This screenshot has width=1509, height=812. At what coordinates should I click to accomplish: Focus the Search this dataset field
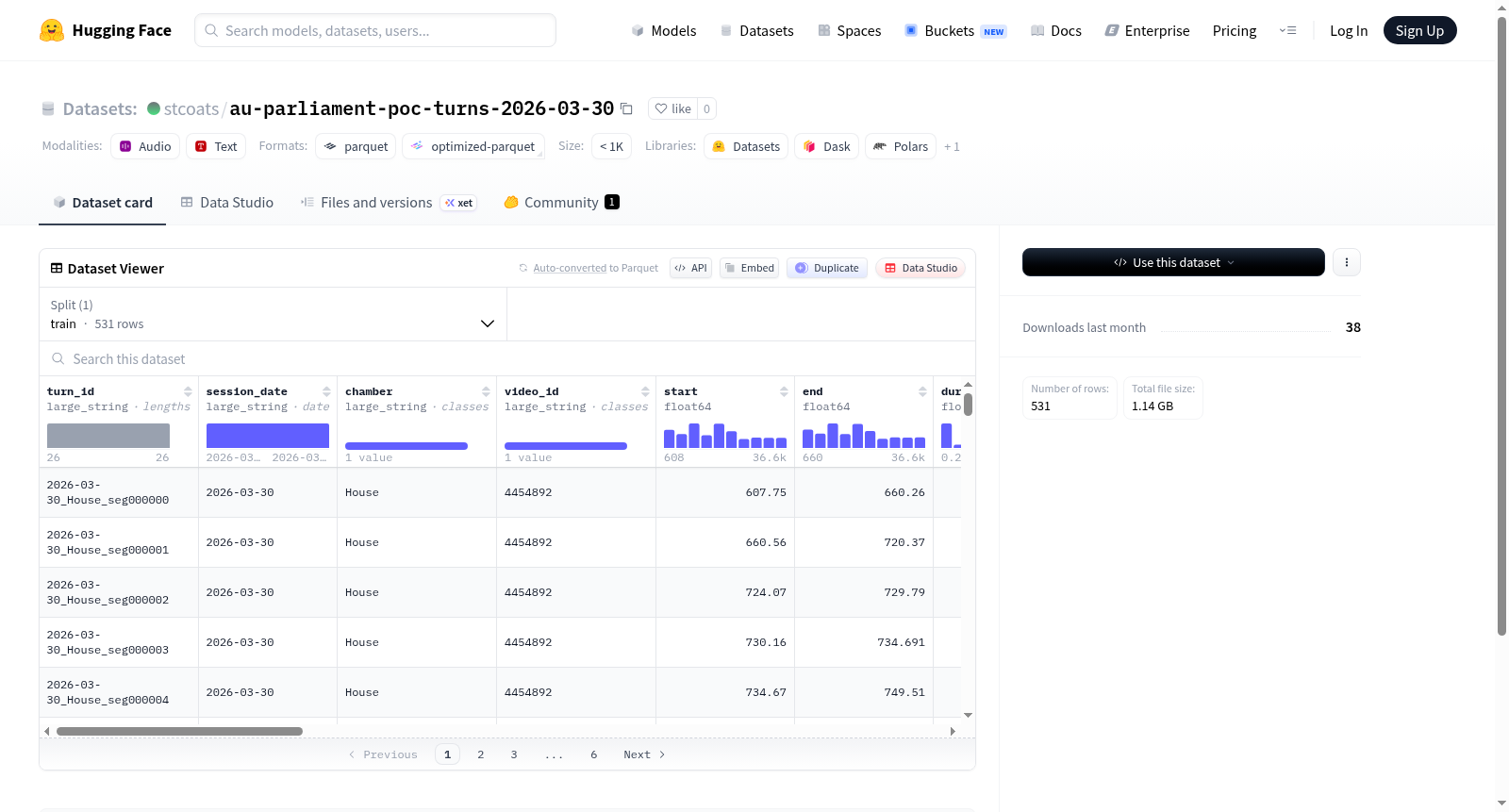(507, 358)
